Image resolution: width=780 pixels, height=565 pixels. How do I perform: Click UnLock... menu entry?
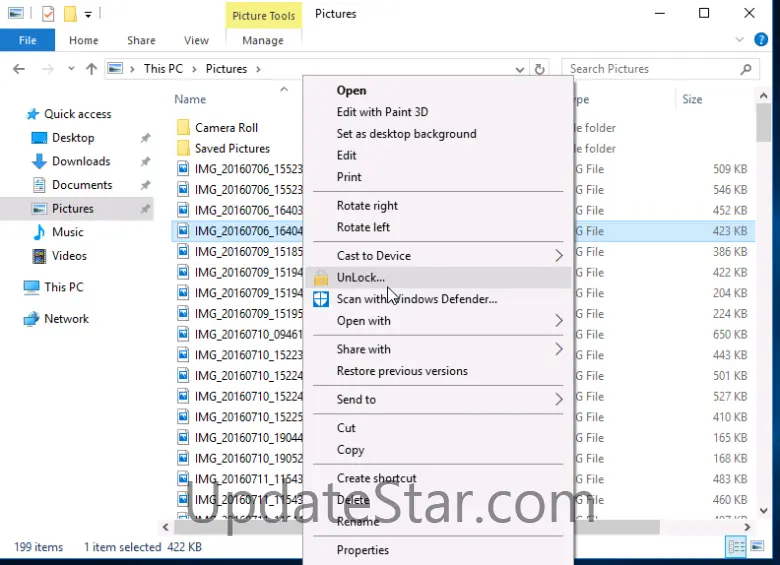click(x=438, y=278)
